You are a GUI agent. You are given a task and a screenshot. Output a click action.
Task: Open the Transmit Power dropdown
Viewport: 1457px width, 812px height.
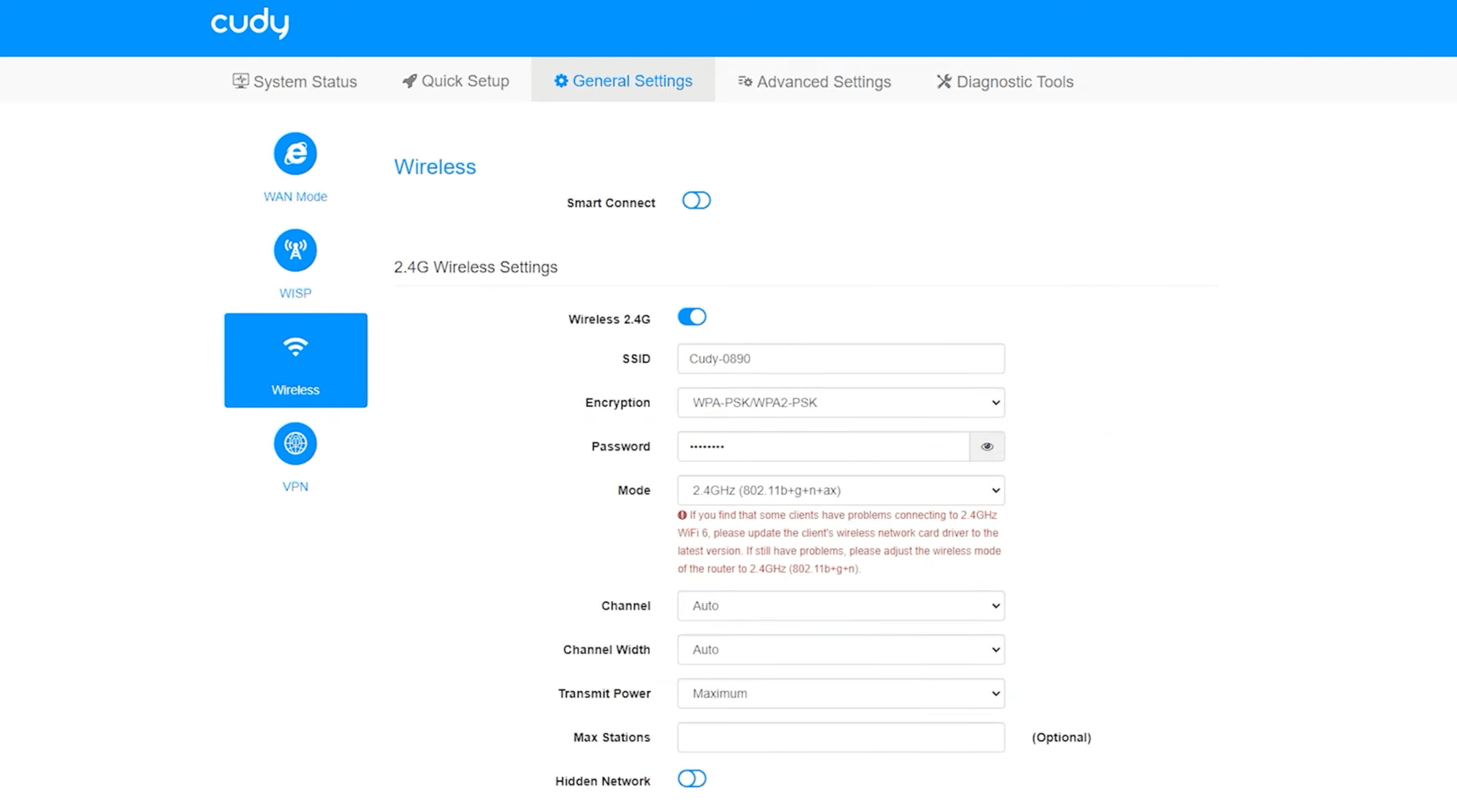pyautogui.click(x=840, y=694)
